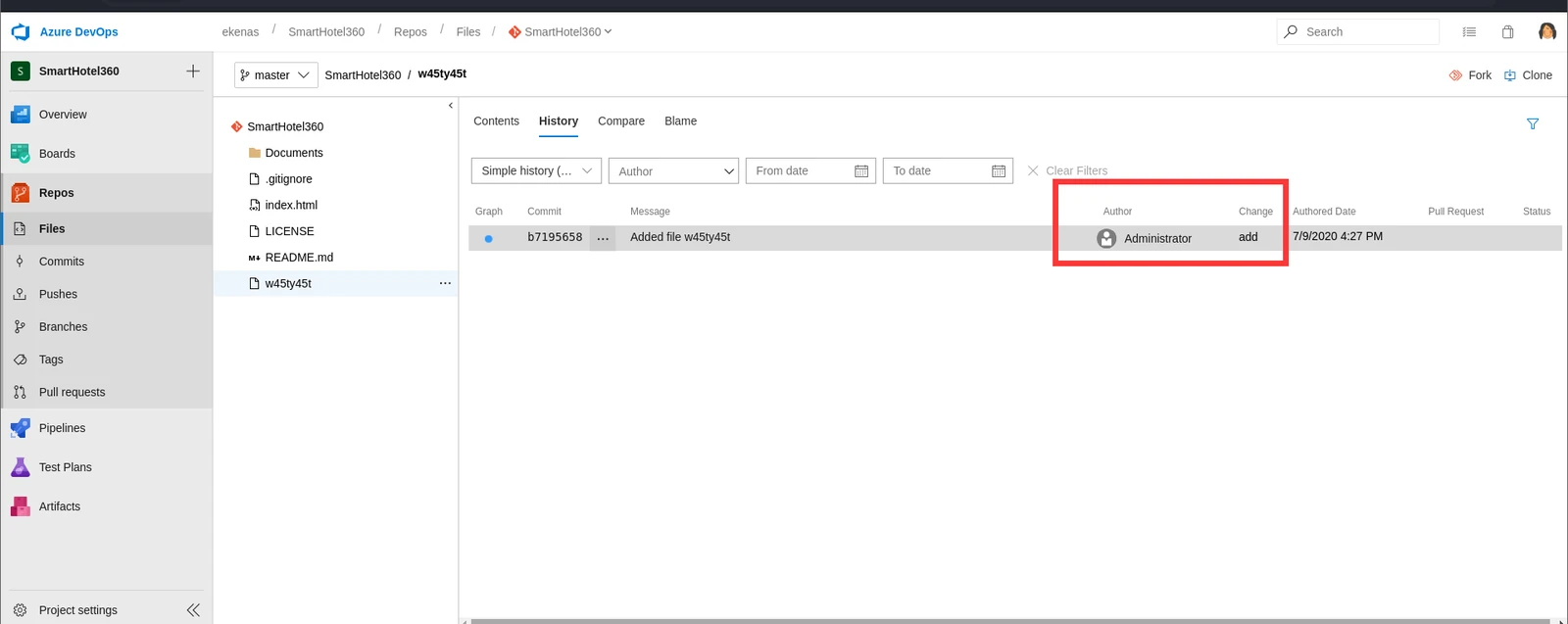Open the marketplace shopping bag icon
1568x624 pixels.
(x=1507, y=32)
